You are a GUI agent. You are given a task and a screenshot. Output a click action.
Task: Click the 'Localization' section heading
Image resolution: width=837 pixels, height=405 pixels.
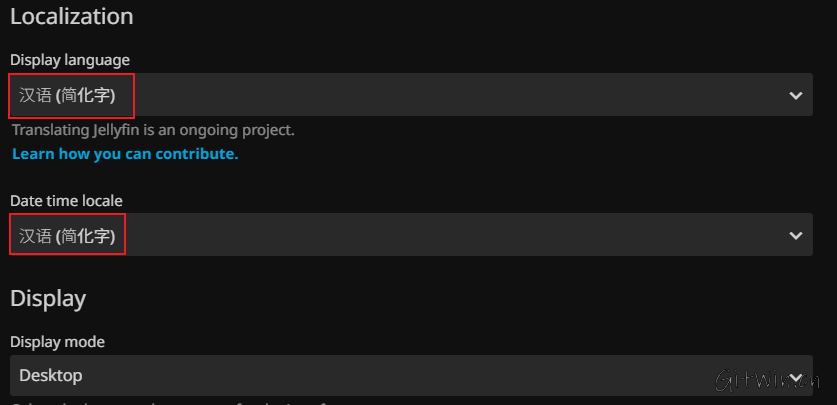(x=72, y=16)
